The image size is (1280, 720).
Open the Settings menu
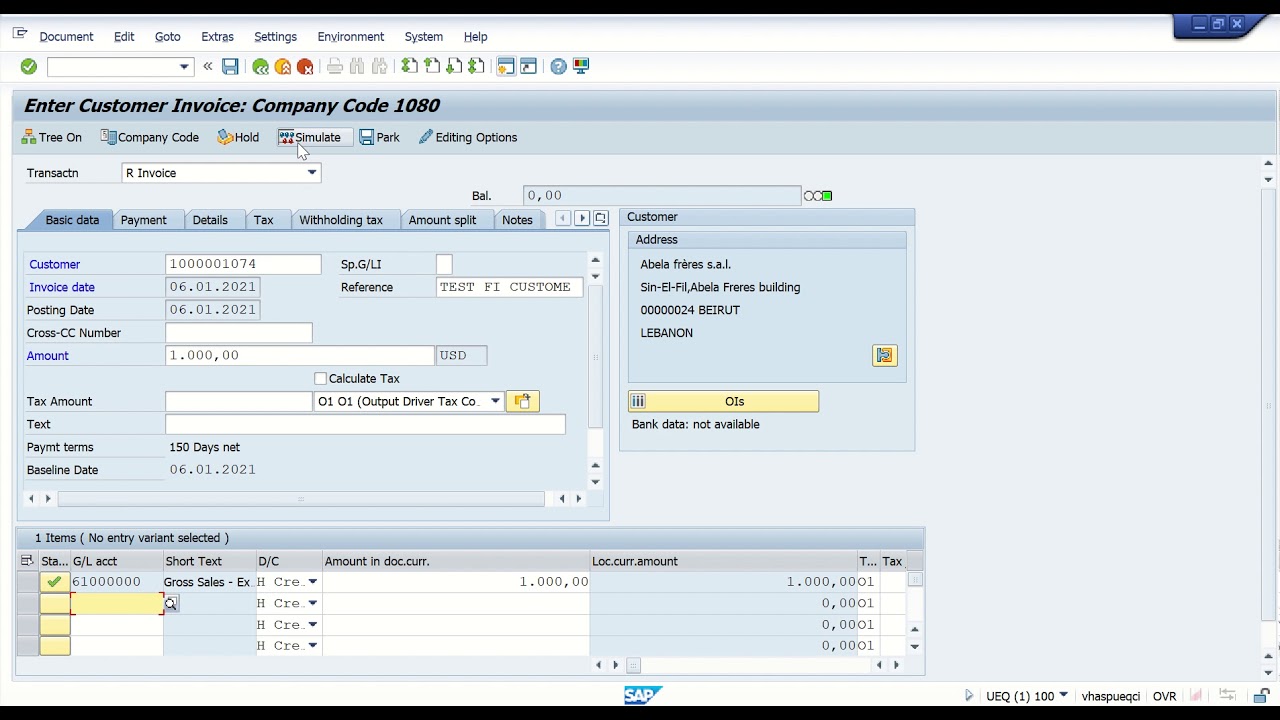(275, 37)
